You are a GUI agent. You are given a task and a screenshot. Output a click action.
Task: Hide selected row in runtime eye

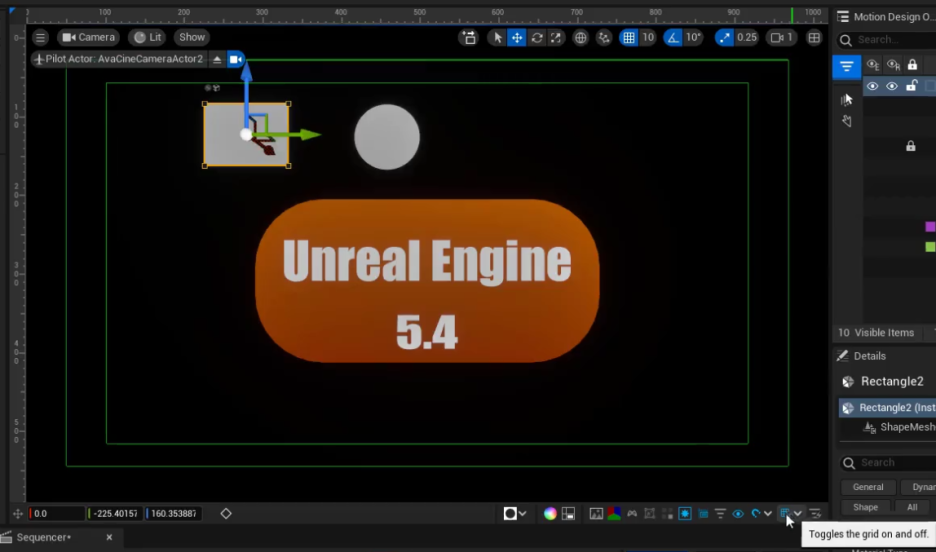coord(892,87)
